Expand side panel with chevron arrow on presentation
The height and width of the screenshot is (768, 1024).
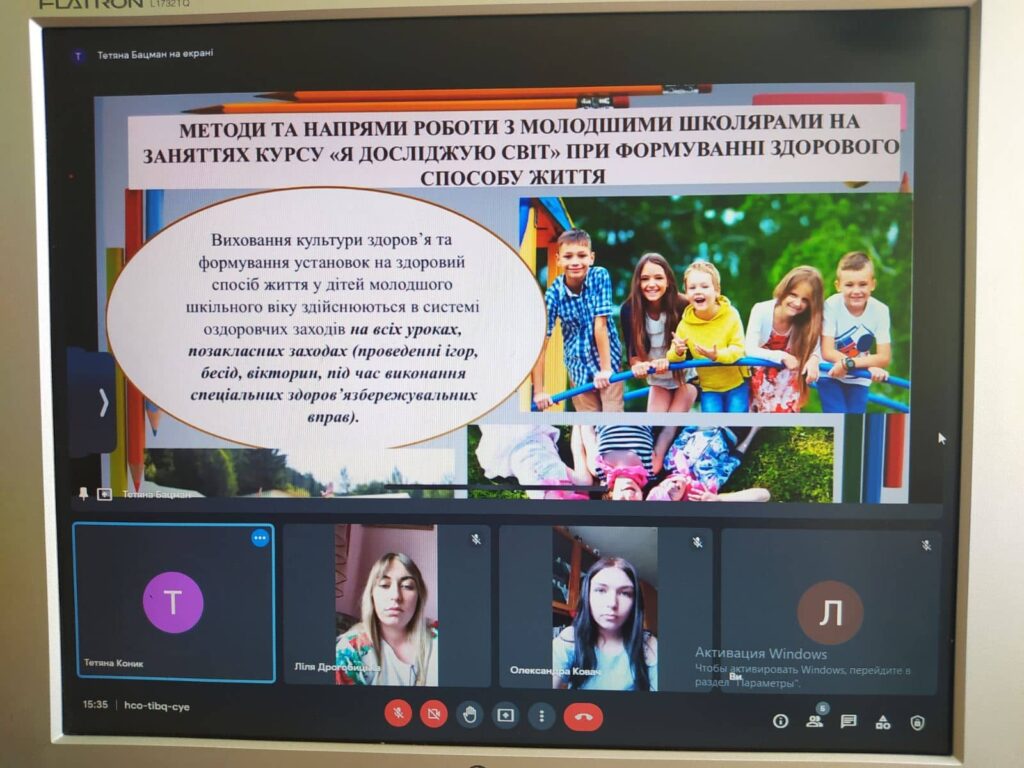tap(101, 402)
